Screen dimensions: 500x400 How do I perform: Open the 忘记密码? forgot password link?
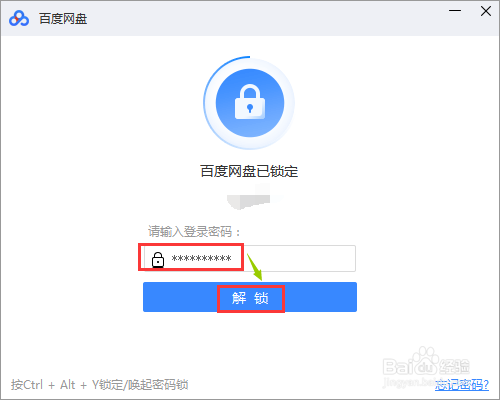pyautogui.click(x=462, y=385)
